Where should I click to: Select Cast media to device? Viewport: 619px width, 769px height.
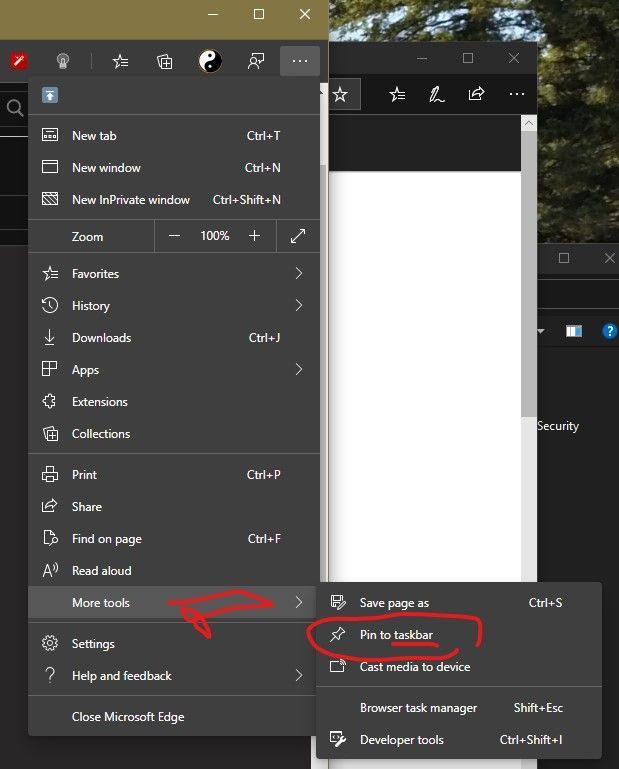click(x=459, y=666)
